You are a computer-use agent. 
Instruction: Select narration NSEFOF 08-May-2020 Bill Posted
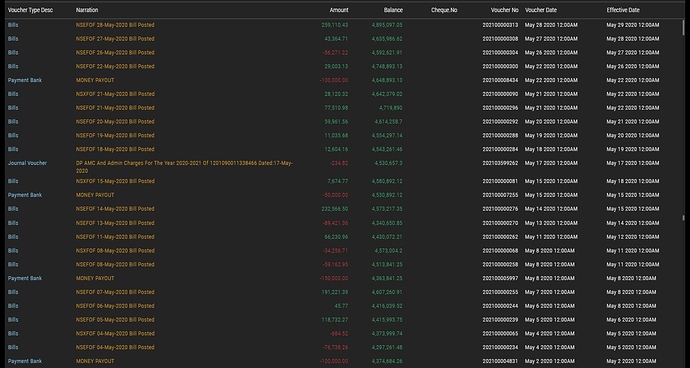[115, 265]
